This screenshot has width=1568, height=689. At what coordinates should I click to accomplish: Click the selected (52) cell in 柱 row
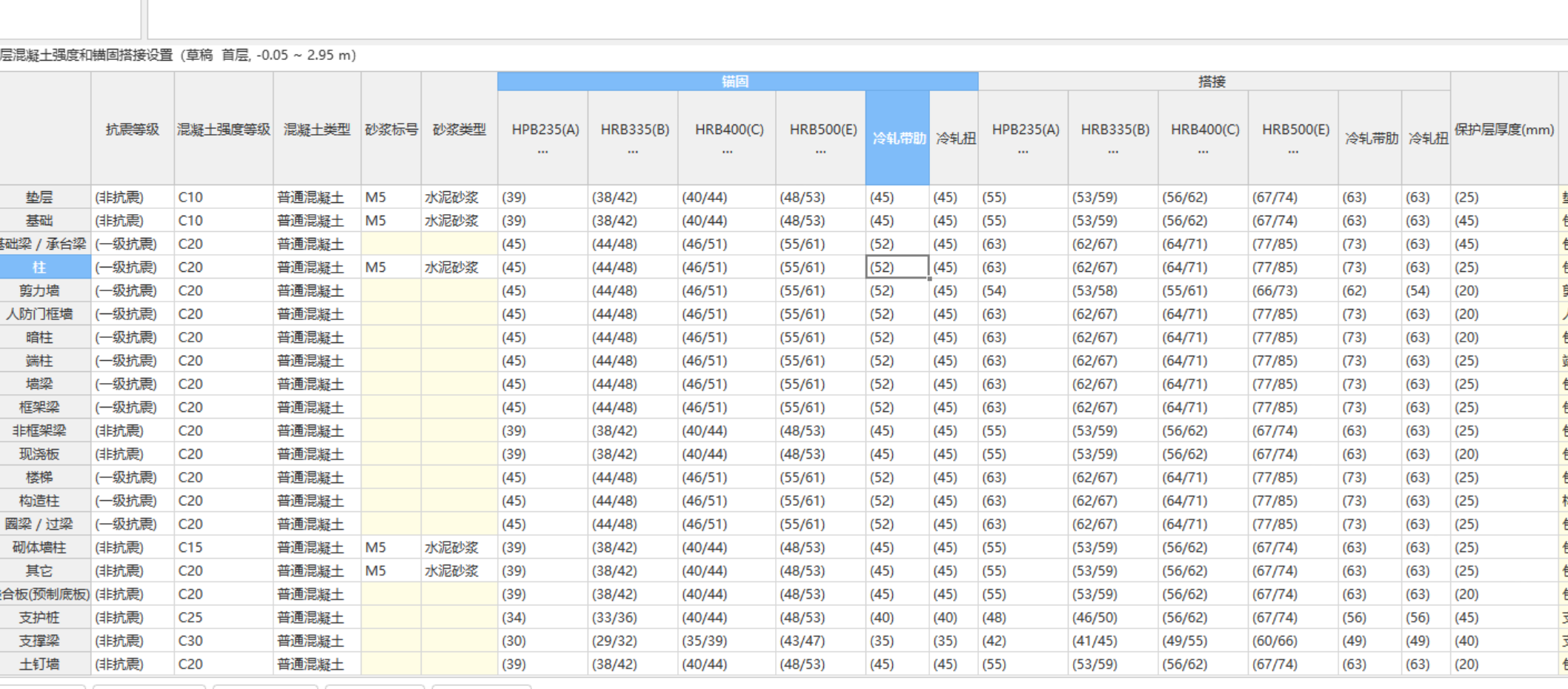tap(897, 267)
